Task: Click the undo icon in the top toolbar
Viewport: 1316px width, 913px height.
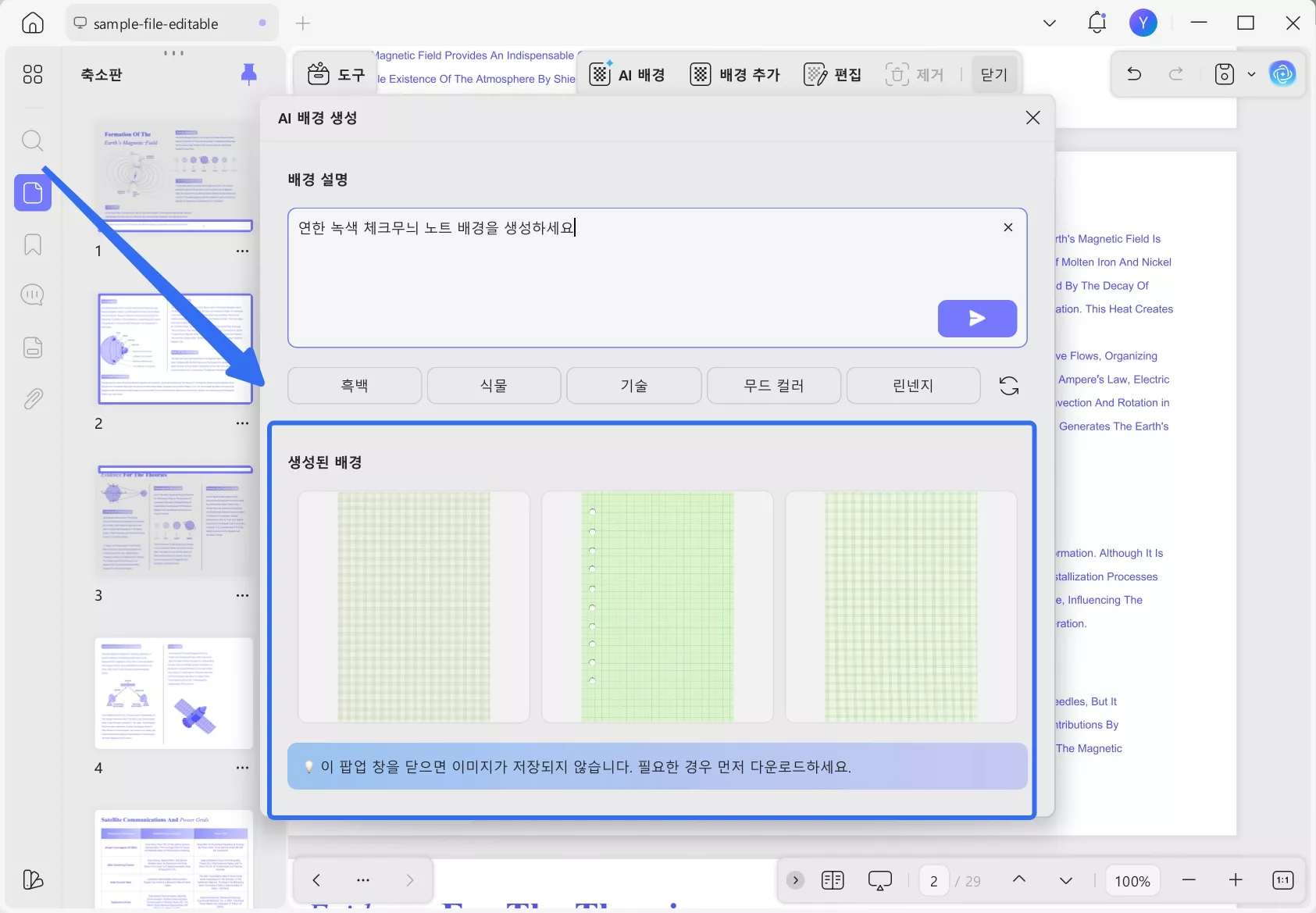Action: [x=1133, y=74]
